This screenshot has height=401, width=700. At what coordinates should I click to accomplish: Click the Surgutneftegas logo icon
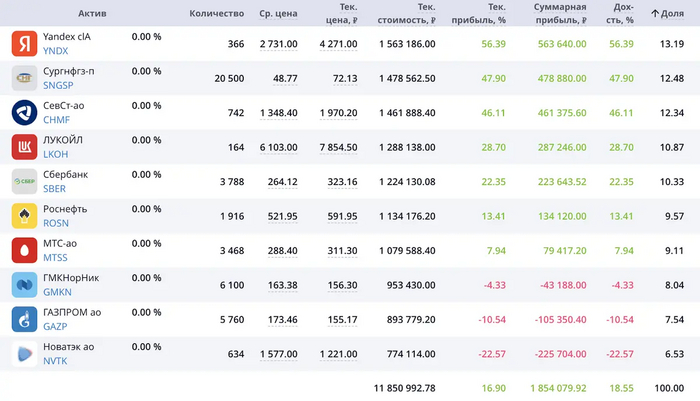[x=24, y=79]
